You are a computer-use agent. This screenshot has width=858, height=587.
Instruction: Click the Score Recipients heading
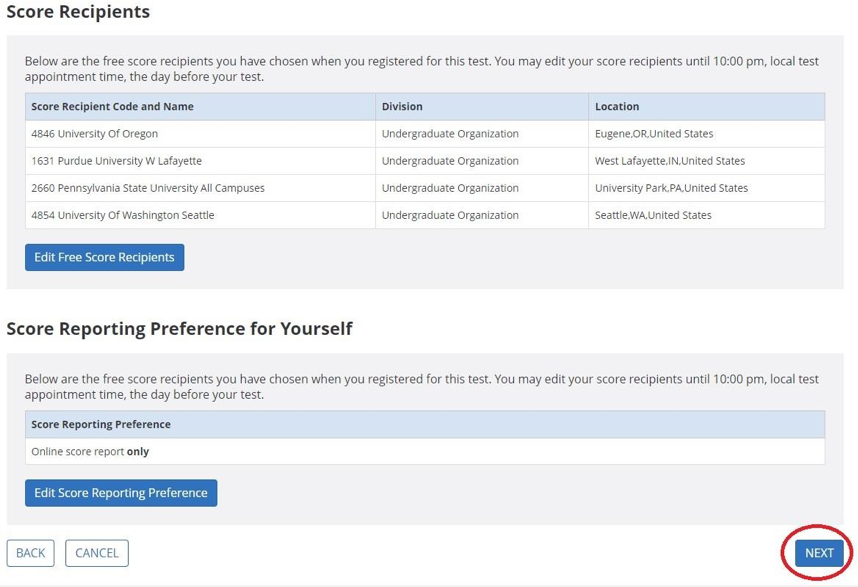pyautogui.click(x=78, y=12)
